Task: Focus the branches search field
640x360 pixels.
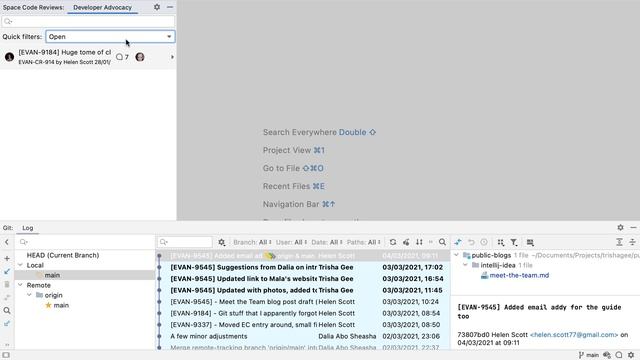Action: point(85,242)
